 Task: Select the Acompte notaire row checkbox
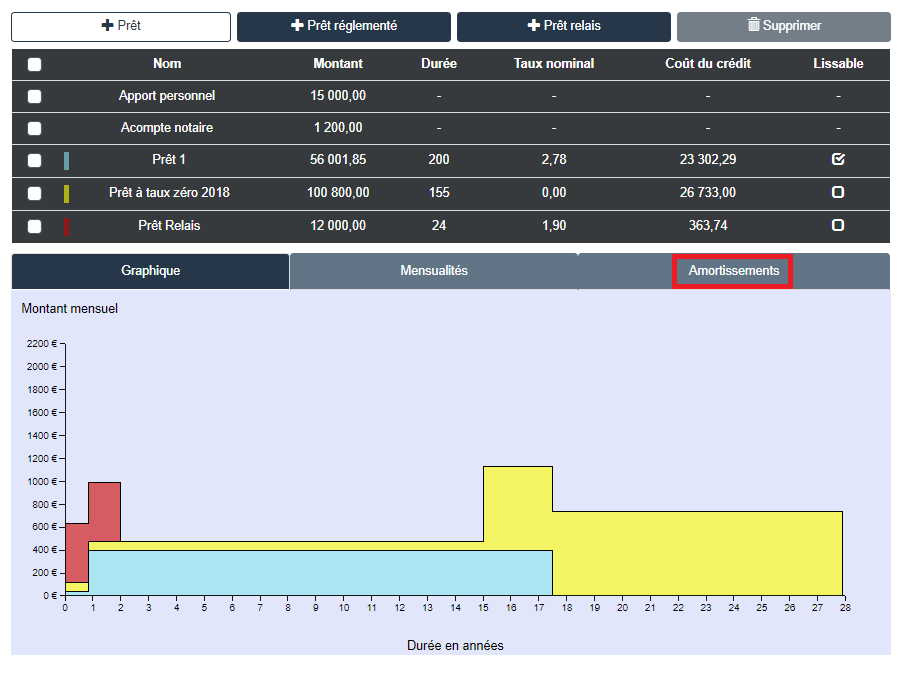[35, 128]
